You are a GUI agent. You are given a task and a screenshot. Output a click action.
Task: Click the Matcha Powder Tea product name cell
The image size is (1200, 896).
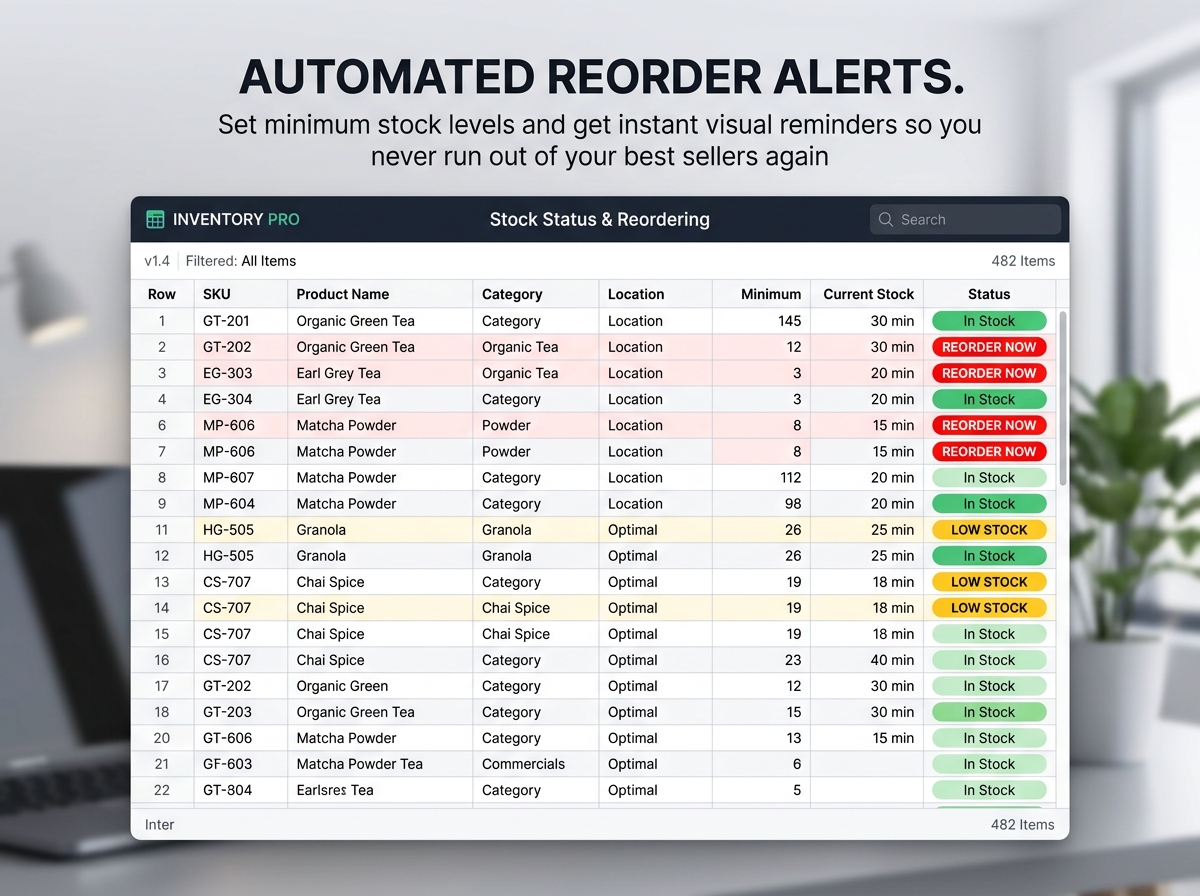[360, 764]
